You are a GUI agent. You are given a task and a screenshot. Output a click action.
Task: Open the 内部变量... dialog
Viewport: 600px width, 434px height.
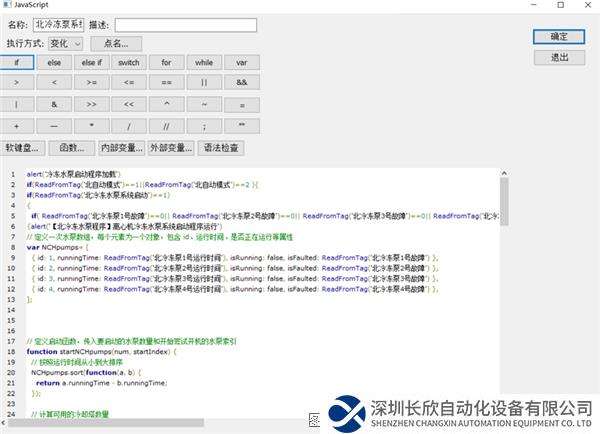[x=121, y=148]
